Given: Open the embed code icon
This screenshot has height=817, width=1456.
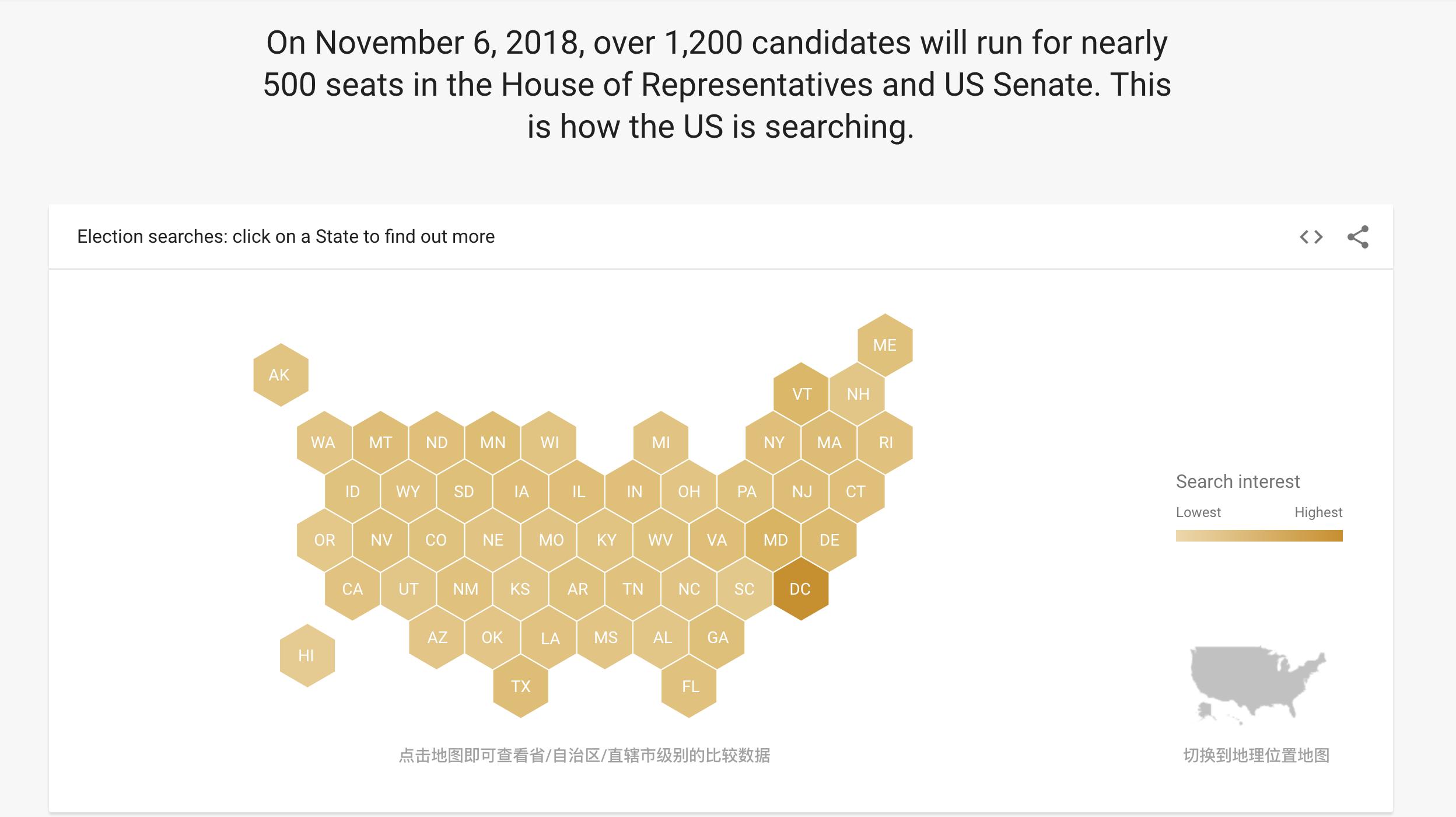Looking at the screenshot, I should 1311,237.
